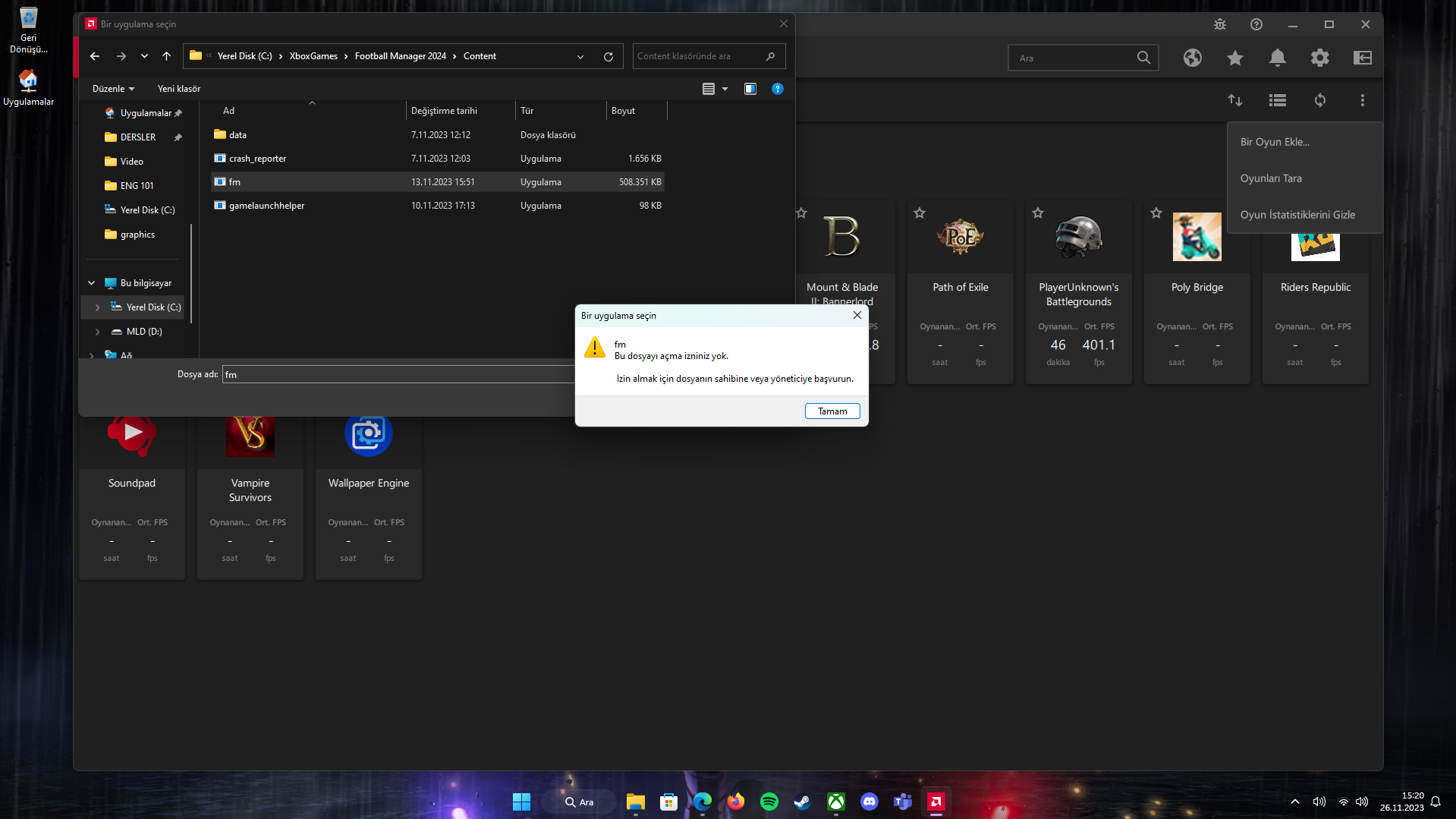Click the Windows Start button

click(x=522, y=802)
